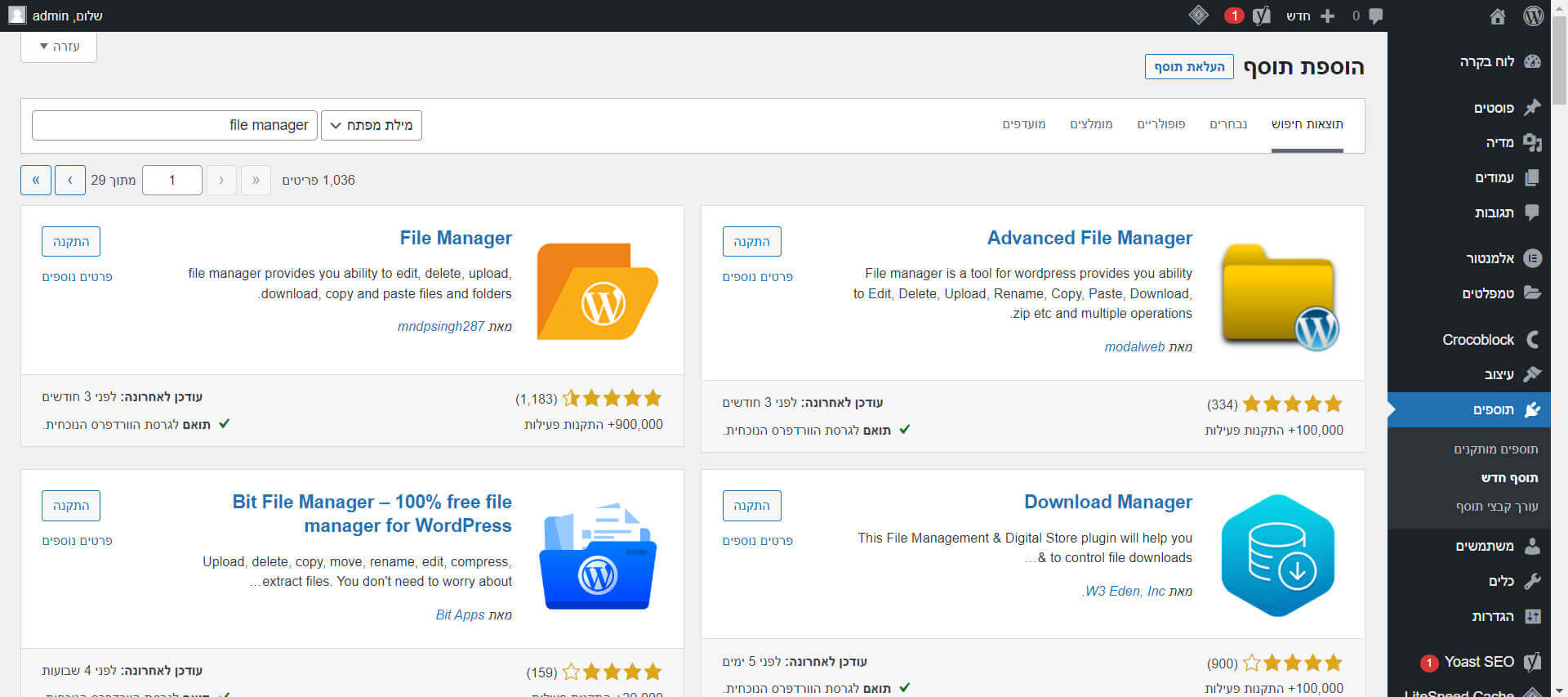Install the Advanced File Manager plugin
The image size is (1568, 697).
tap(751, 242)
